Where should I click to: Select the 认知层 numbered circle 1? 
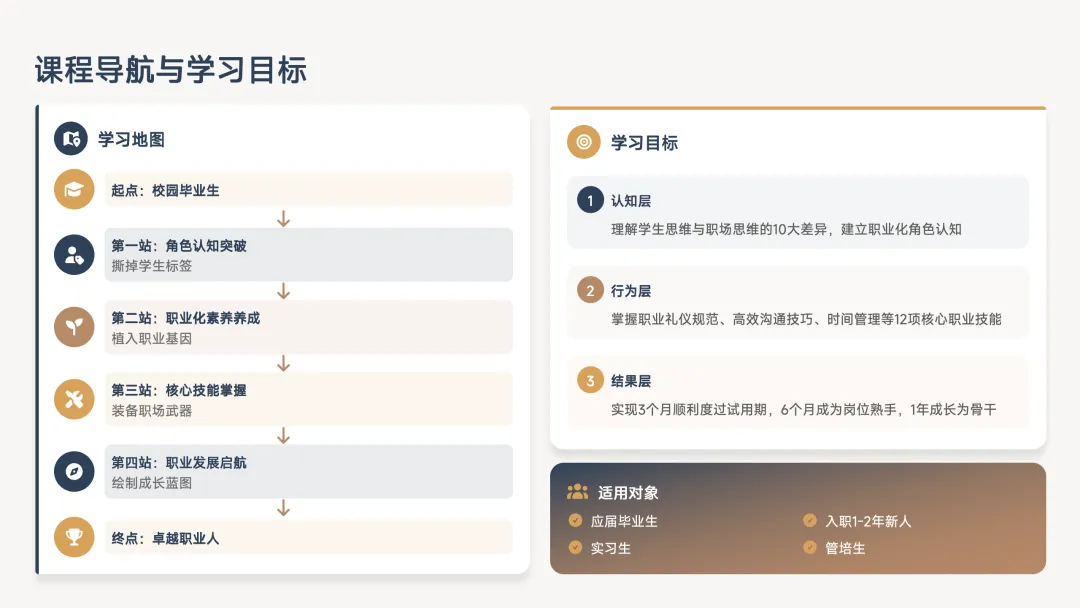[x=590, y=200]
